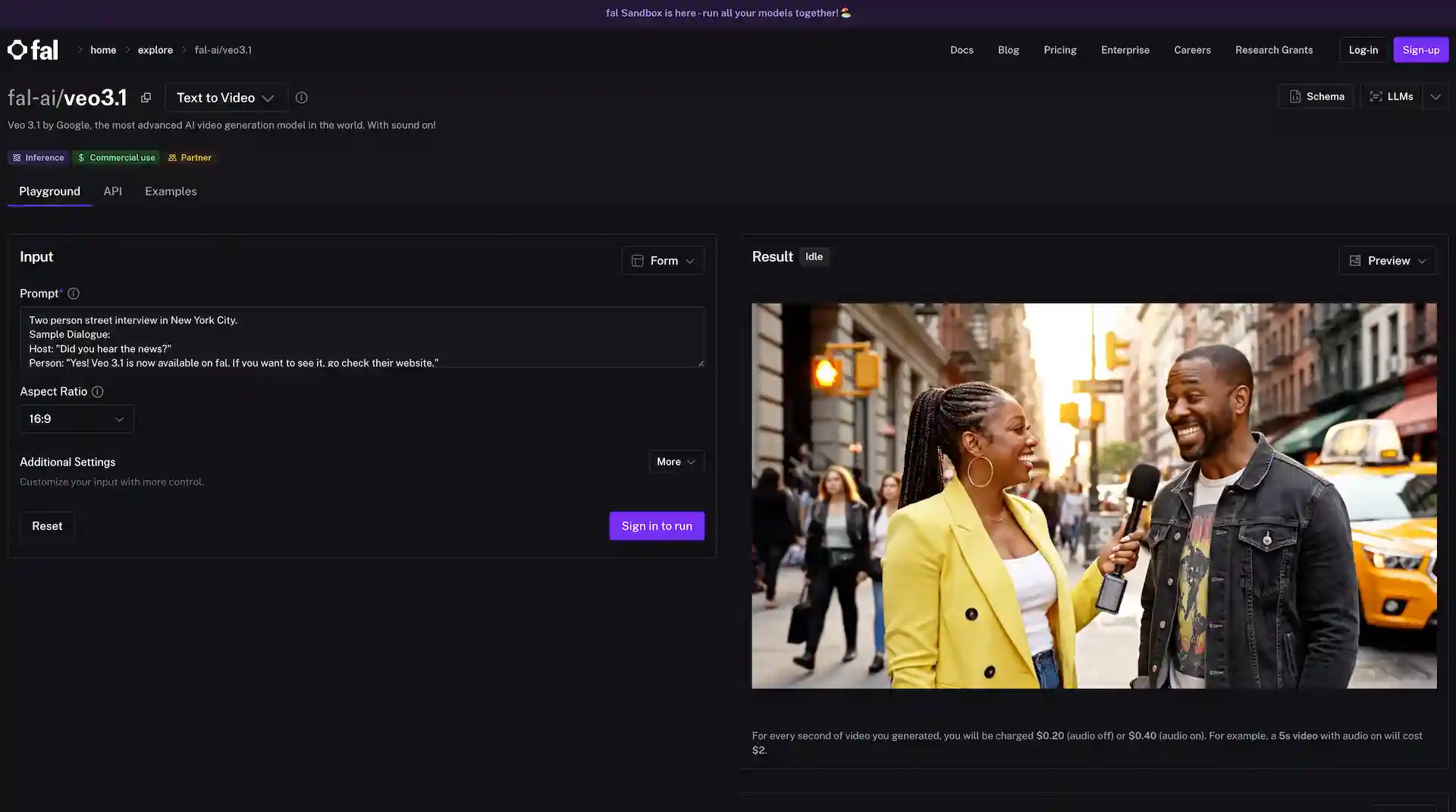This screenshot has width=1456, height=812.
Task: Click the LLMs button
Action: [x=1391, y=97]
